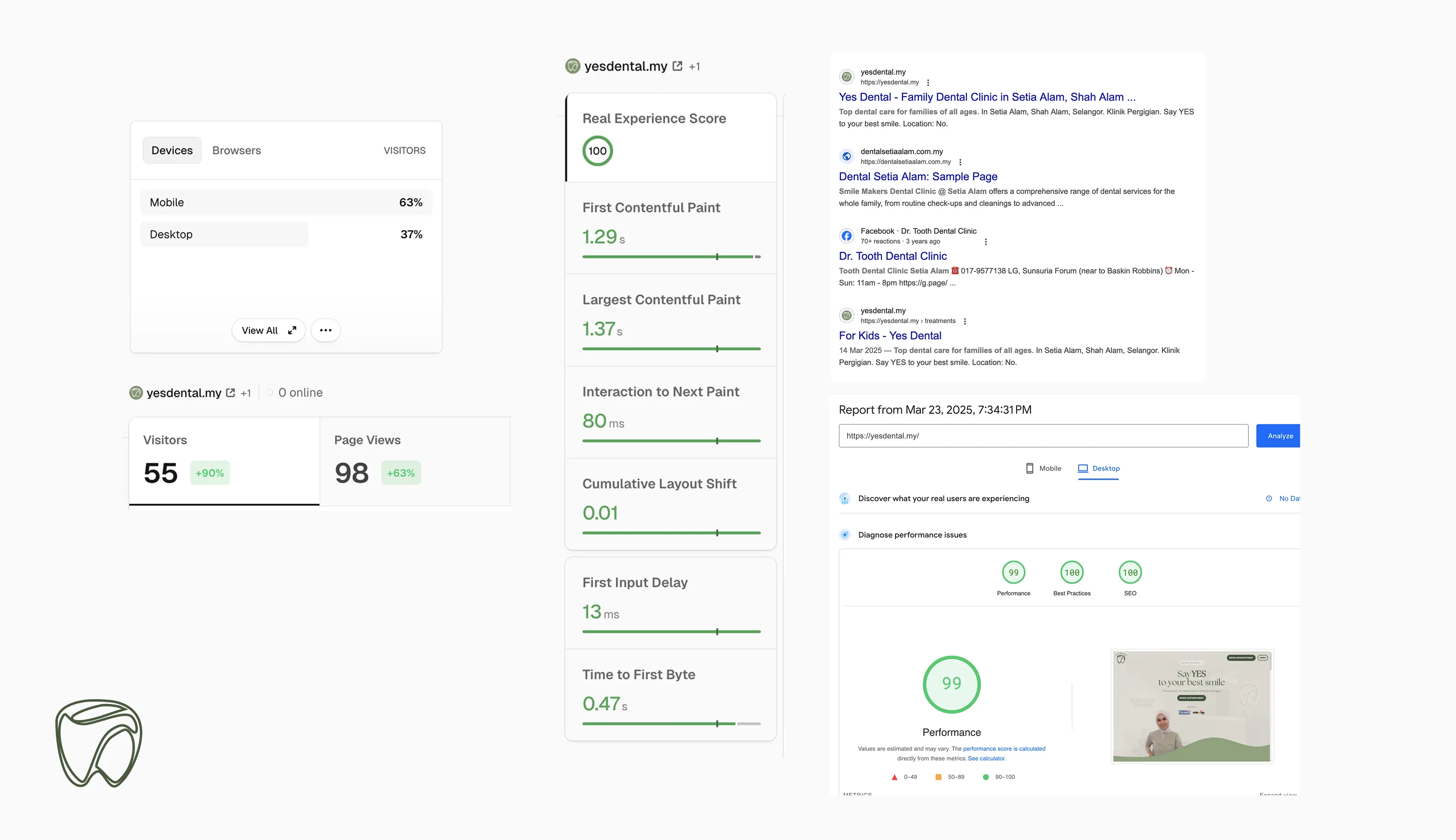
Task: Click the View All button
Action: click(268, 331)
